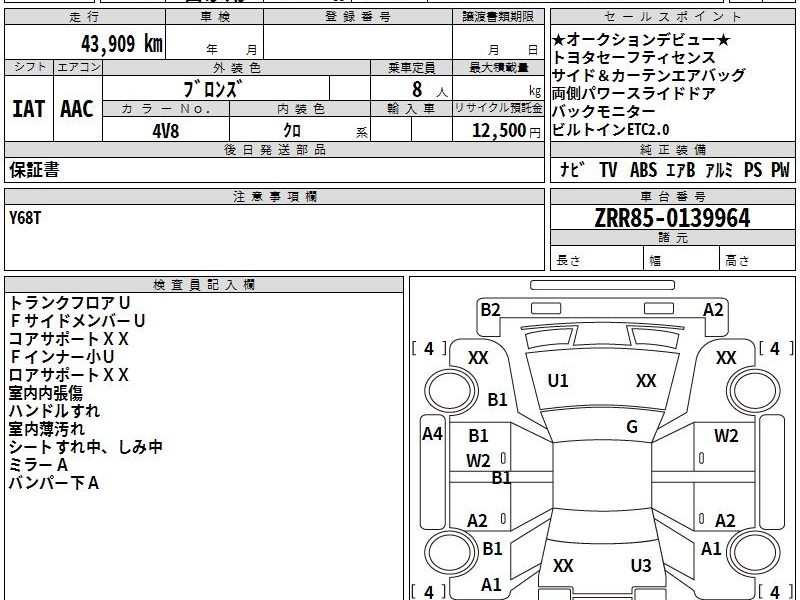Click the interior color クロ
Image resolution: width=800 pixels, height=600 pixels.
pyautogui.click(x=292, y=130)
